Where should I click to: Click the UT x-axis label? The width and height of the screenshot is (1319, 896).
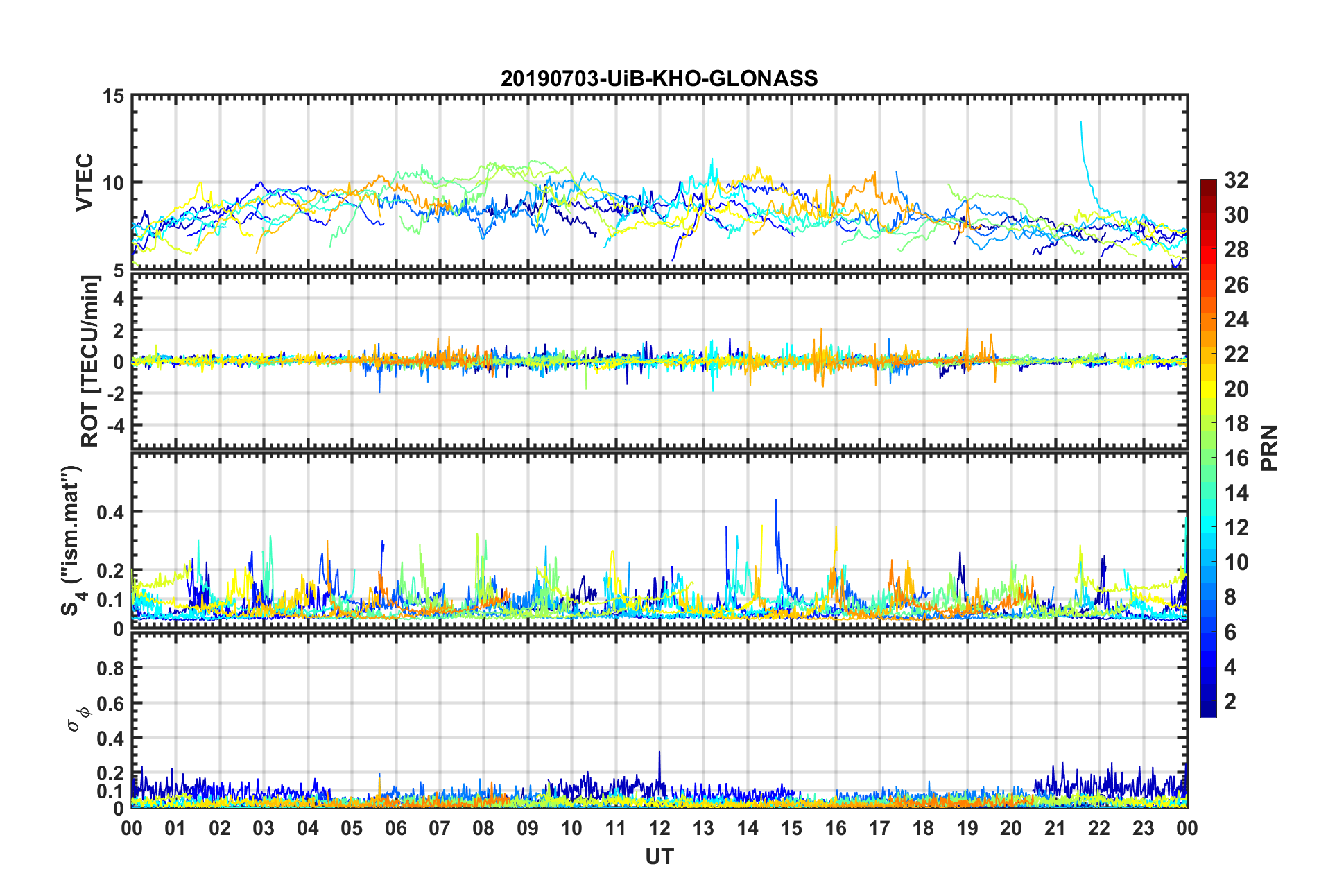[659, 857]
